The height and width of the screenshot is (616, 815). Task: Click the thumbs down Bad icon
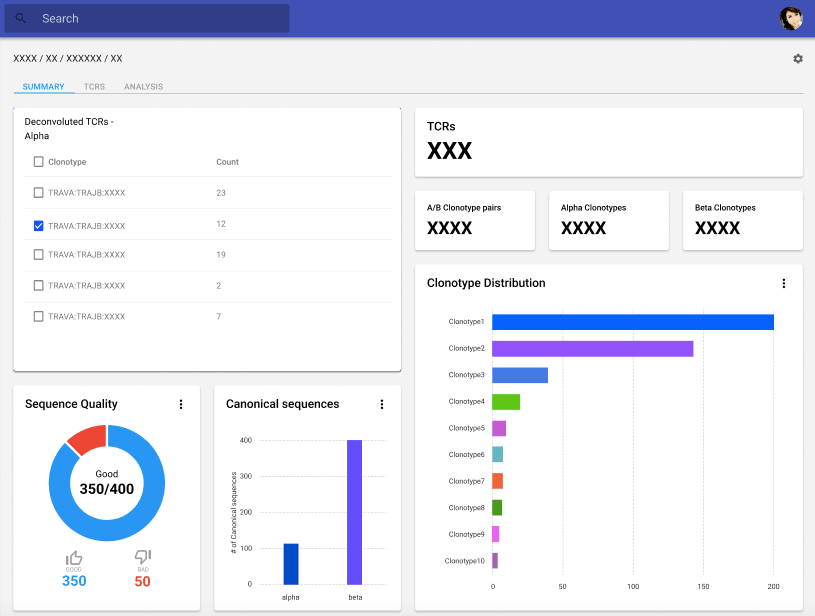(142, 558)
